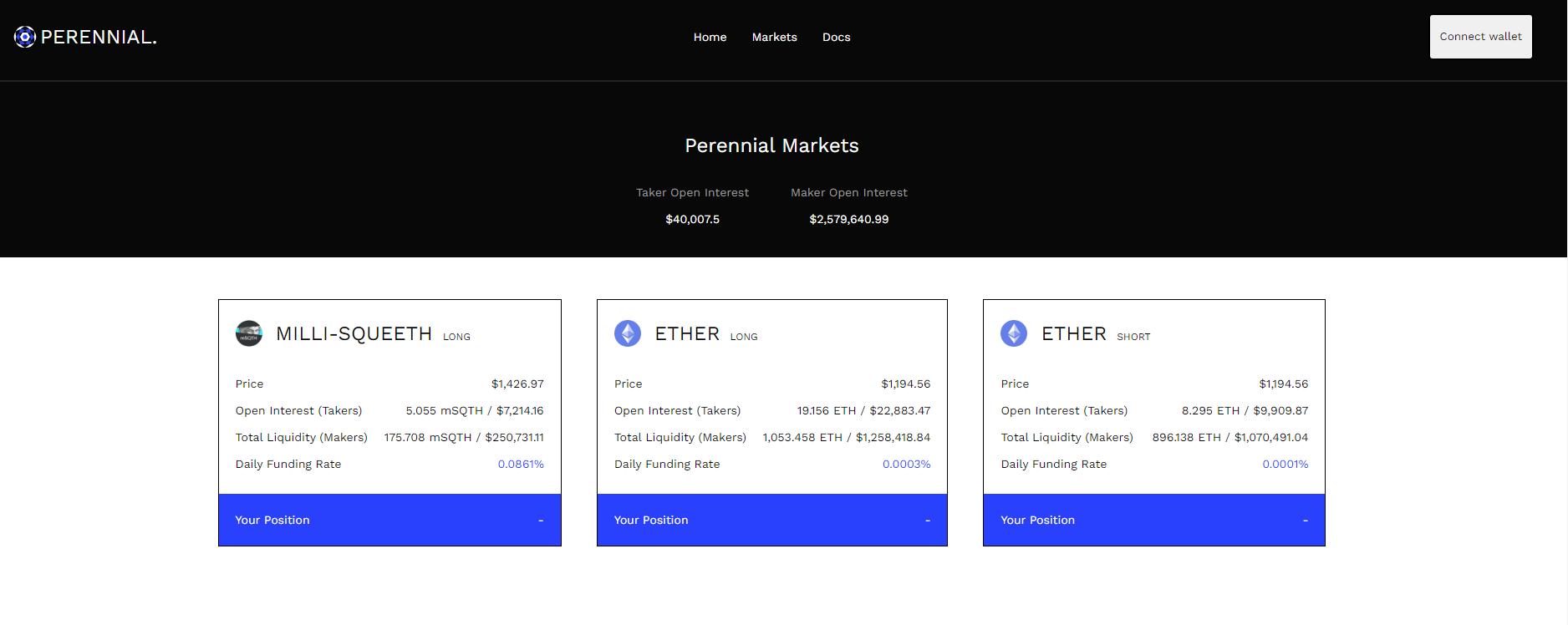Open the ETHER LONG market title
Screen dimensions: 1568x625
pyautogui.click(x=687, y=334)
